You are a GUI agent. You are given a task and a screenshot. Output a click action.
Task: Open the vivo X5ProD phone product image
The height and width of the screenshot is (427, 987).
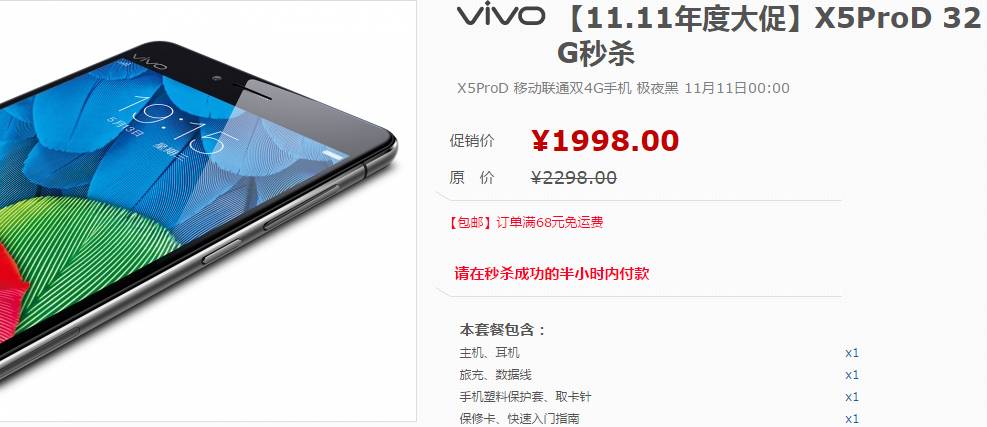pos(208,211)
